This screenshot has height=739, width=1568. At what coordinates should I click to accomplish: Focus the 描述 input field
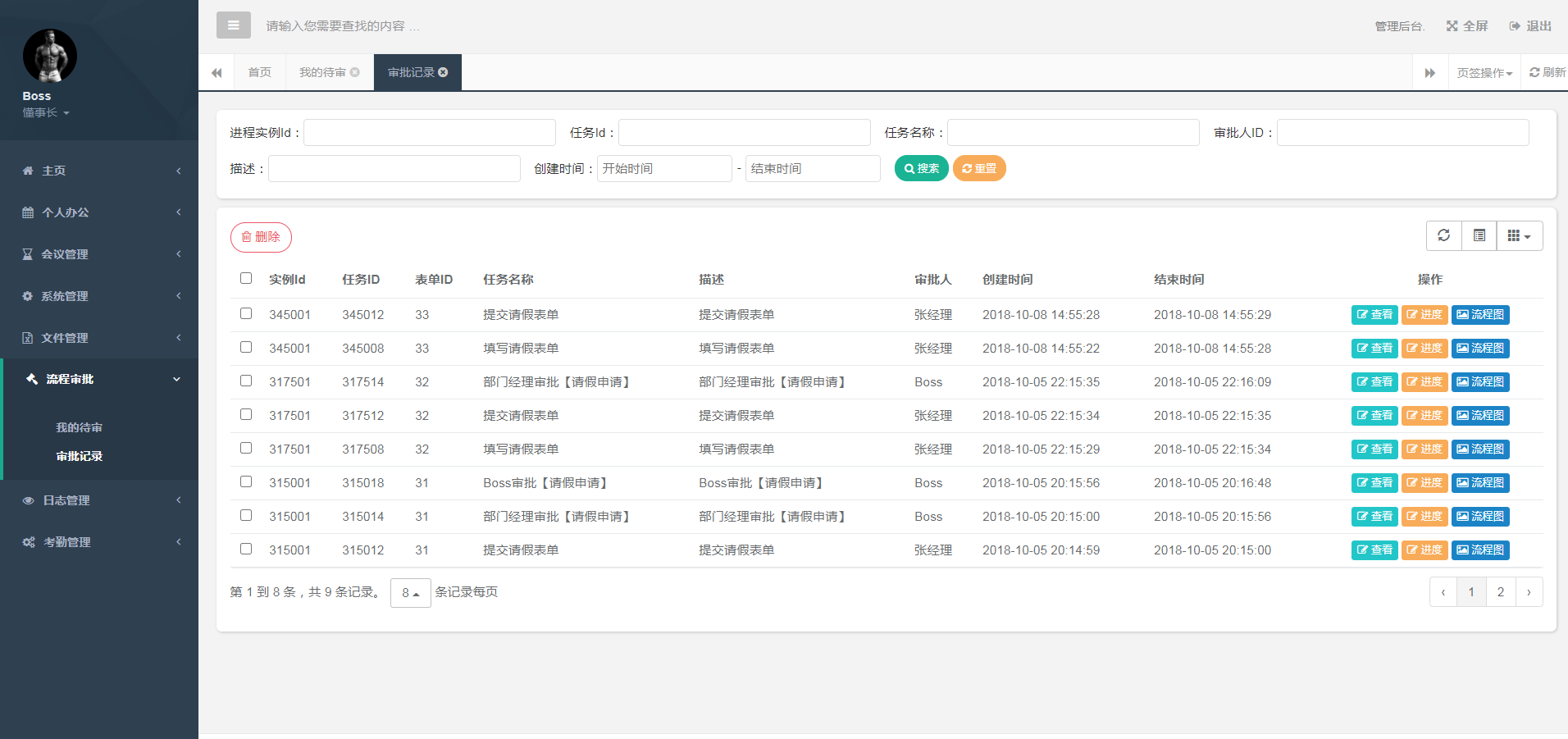click(394, 169)
